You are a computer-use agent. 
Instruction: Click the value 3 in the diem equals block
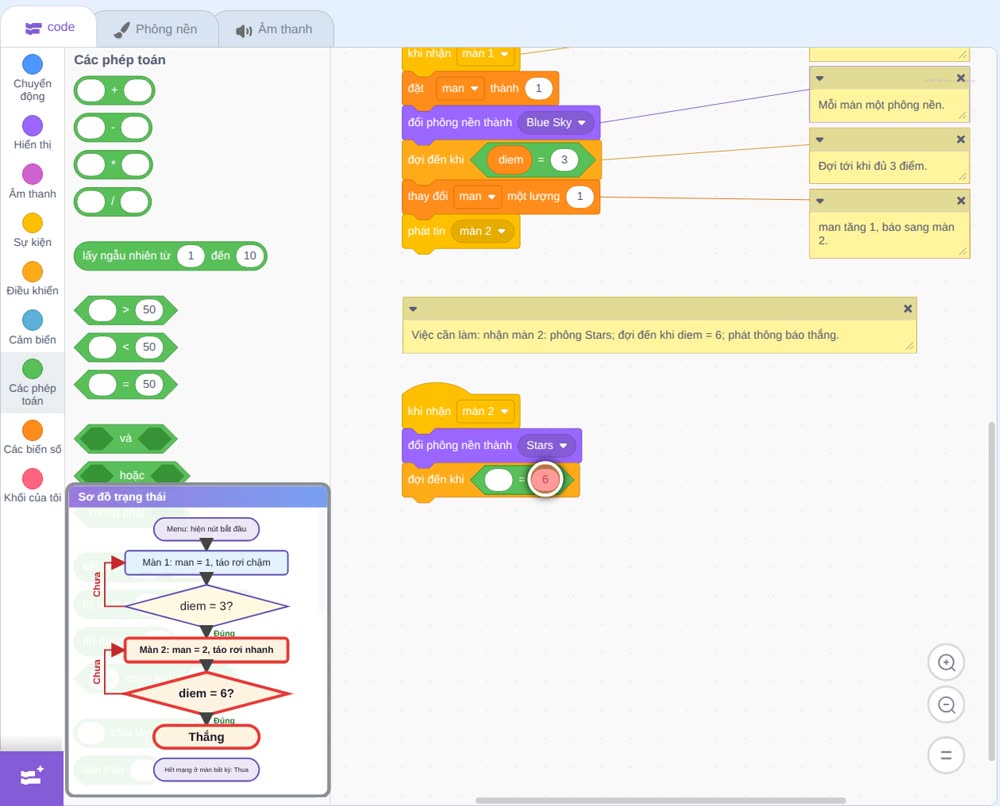point(564,159)
